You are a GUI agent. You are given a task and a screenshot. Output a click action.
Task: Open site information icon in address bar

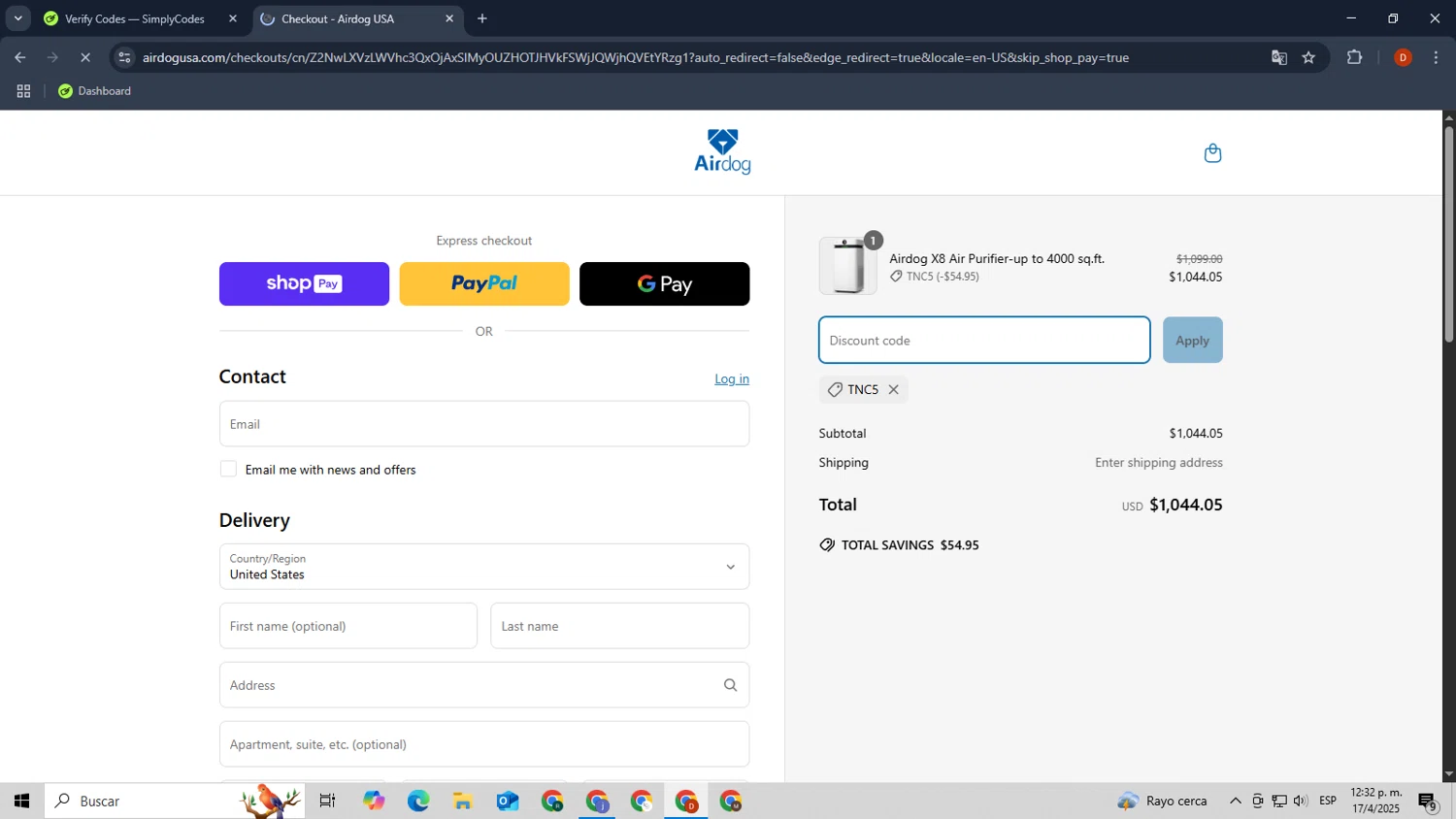coord(123,57)
